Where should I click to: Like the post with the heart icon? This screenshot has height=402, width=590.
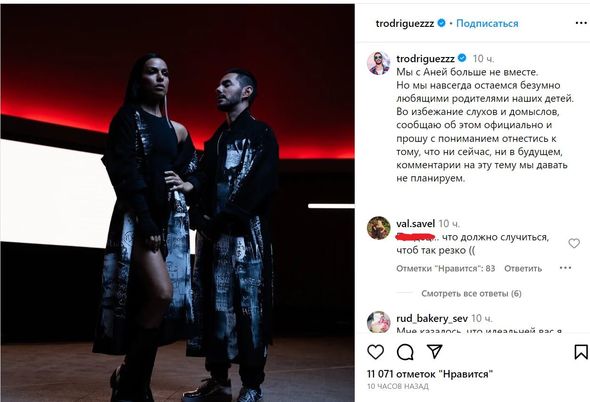tap(375, 352)
